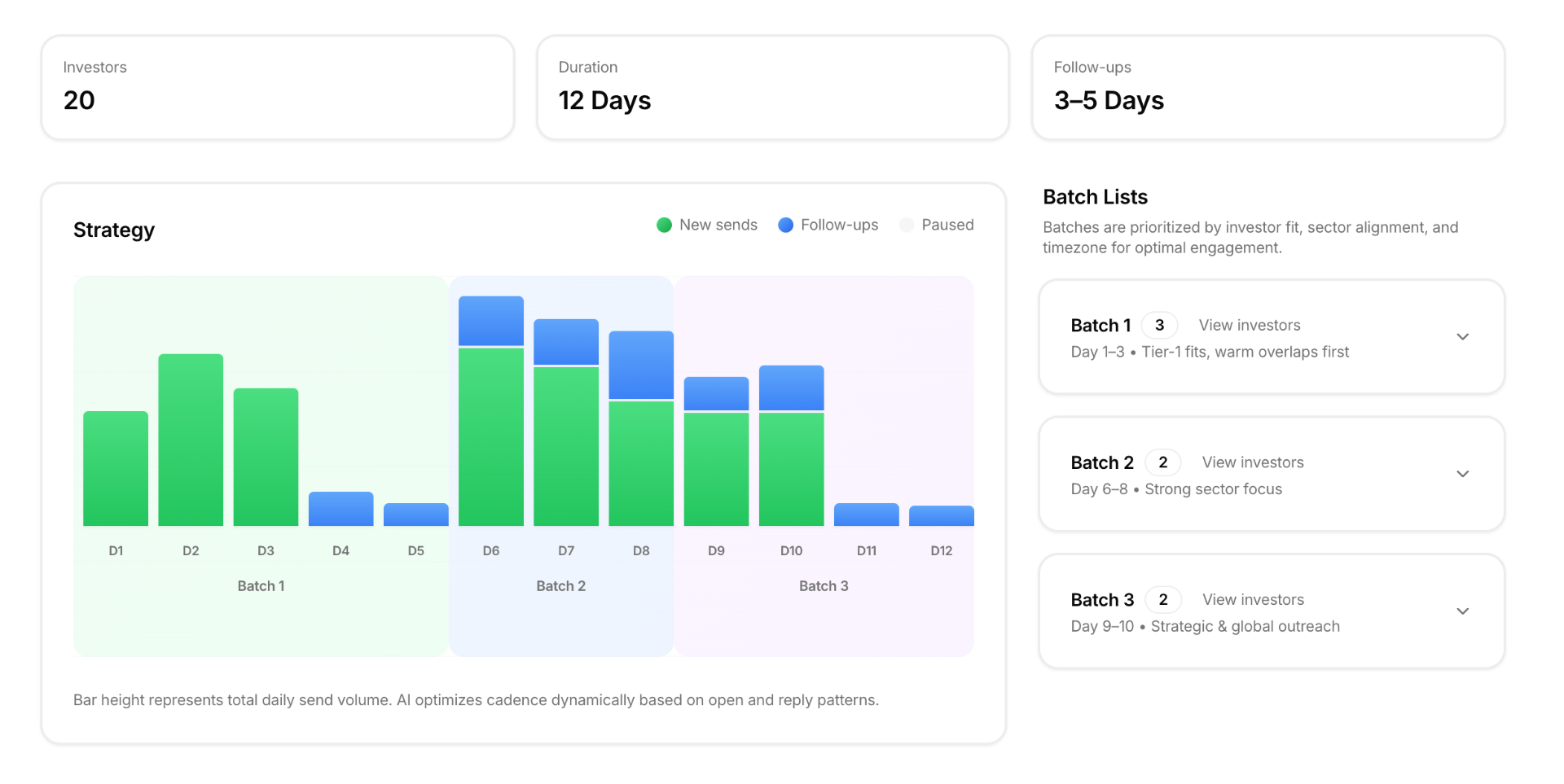Viewport: 1564px width, 784px height.
Task: Select the D12 follow-up bar
Action: pos(941,516)
